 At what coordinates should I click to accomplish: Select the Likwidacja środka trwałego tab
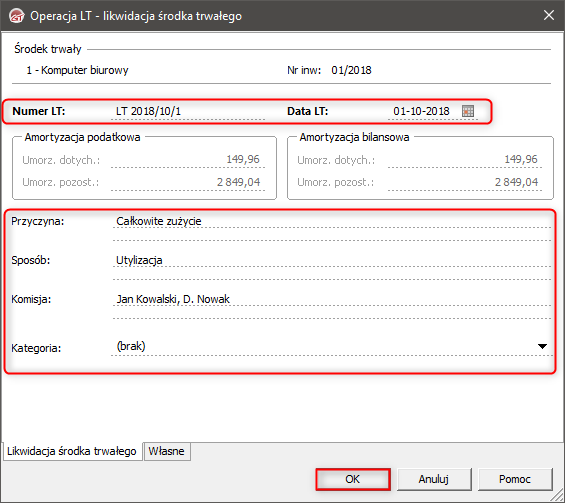(x=72, y=451)
